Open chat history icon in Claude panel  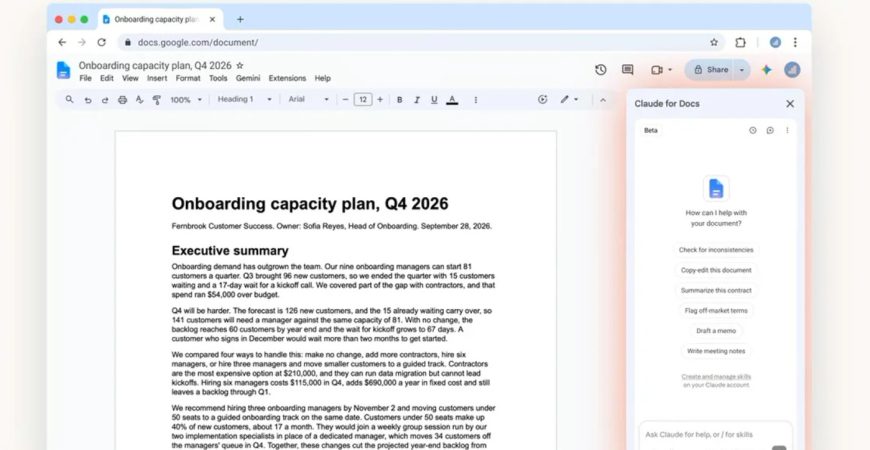pyautogui.click(x=752, y=130)
